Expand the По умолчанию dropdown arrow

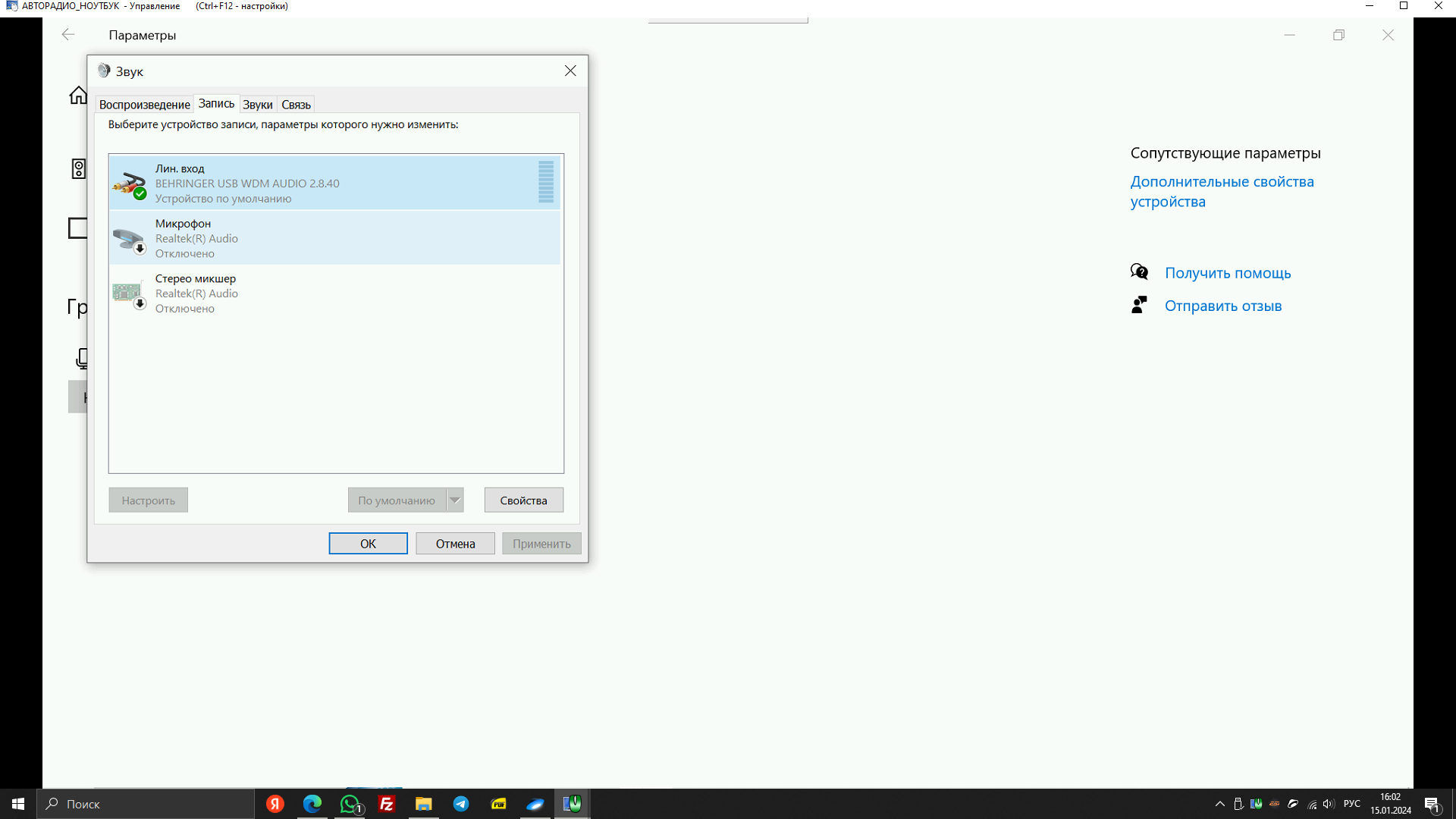click(455, 500)
